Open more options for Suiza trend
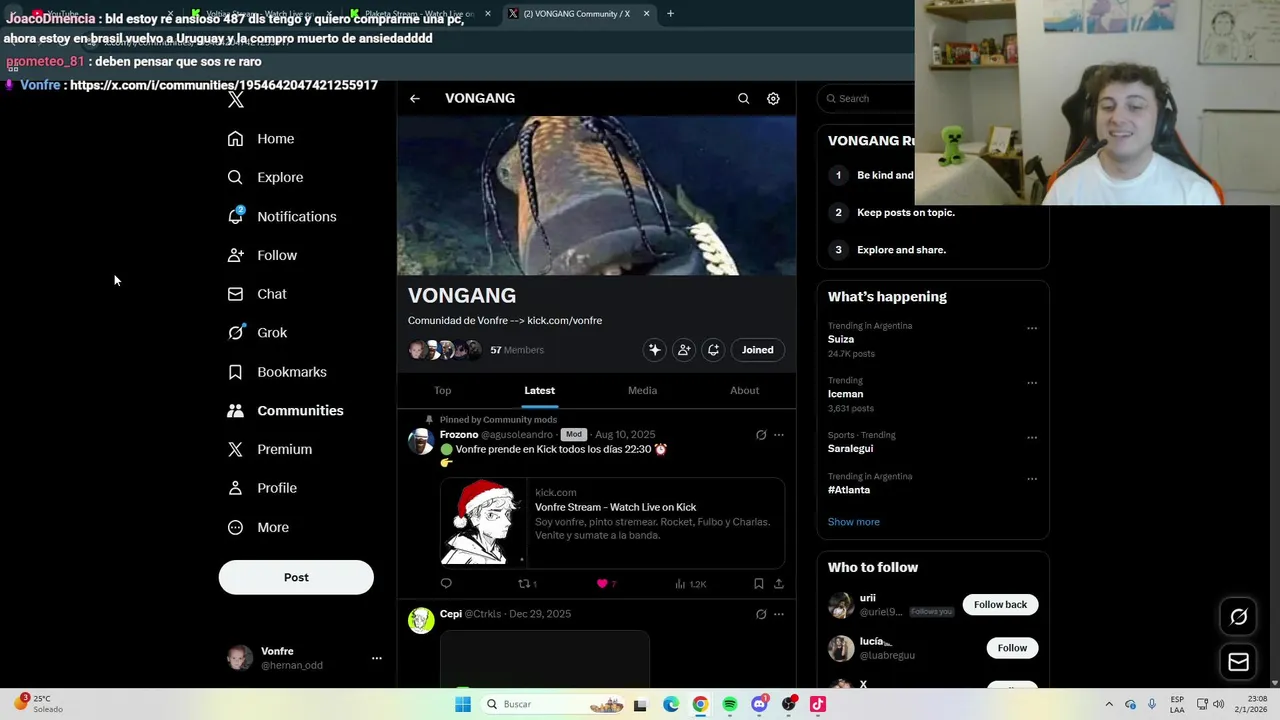 click(1032, 328)
